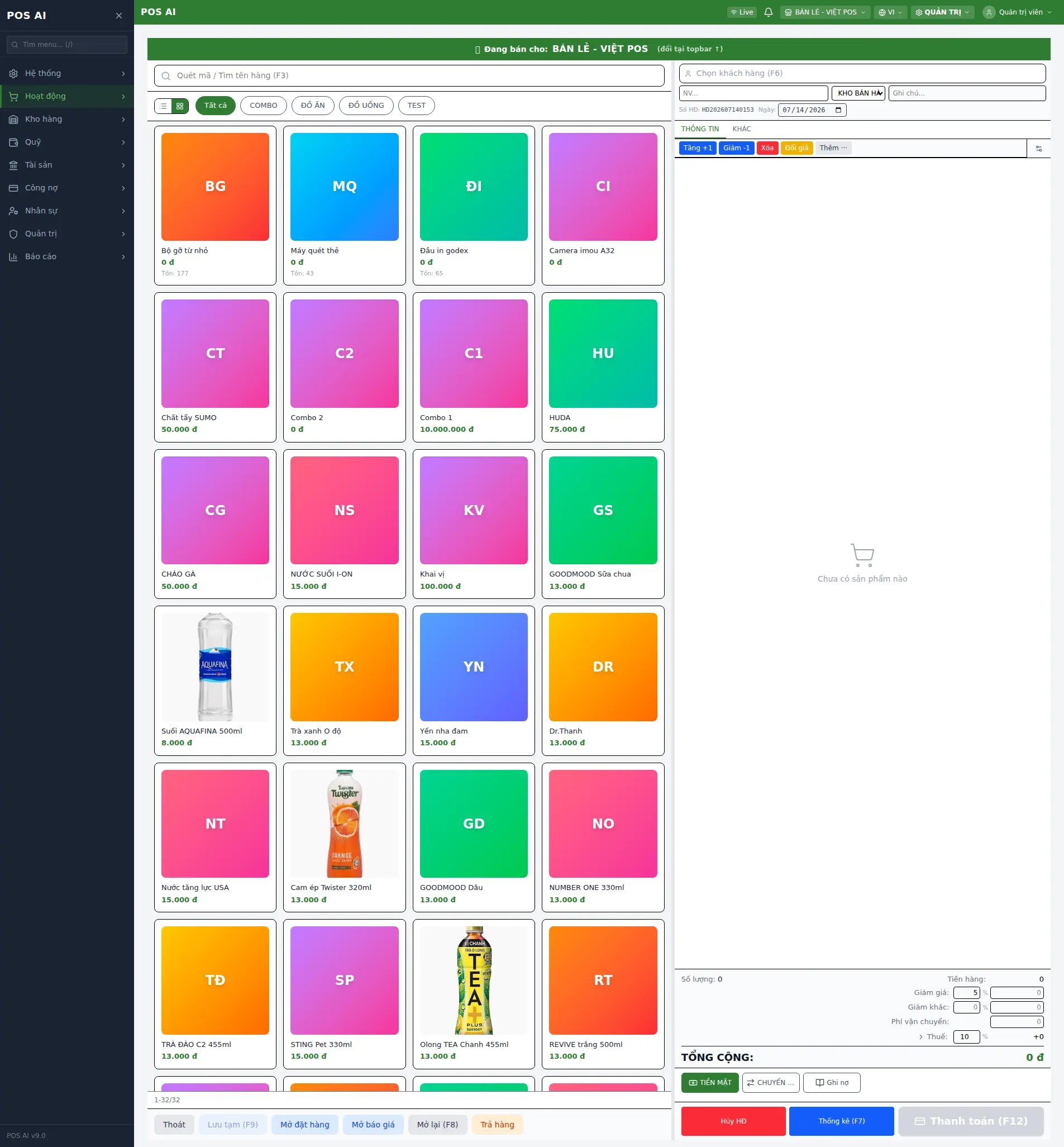Open the BÁN LẺ - VIỆT POS dropdown
Viewport: 1064px width, 1147px height.
point(824,12)
